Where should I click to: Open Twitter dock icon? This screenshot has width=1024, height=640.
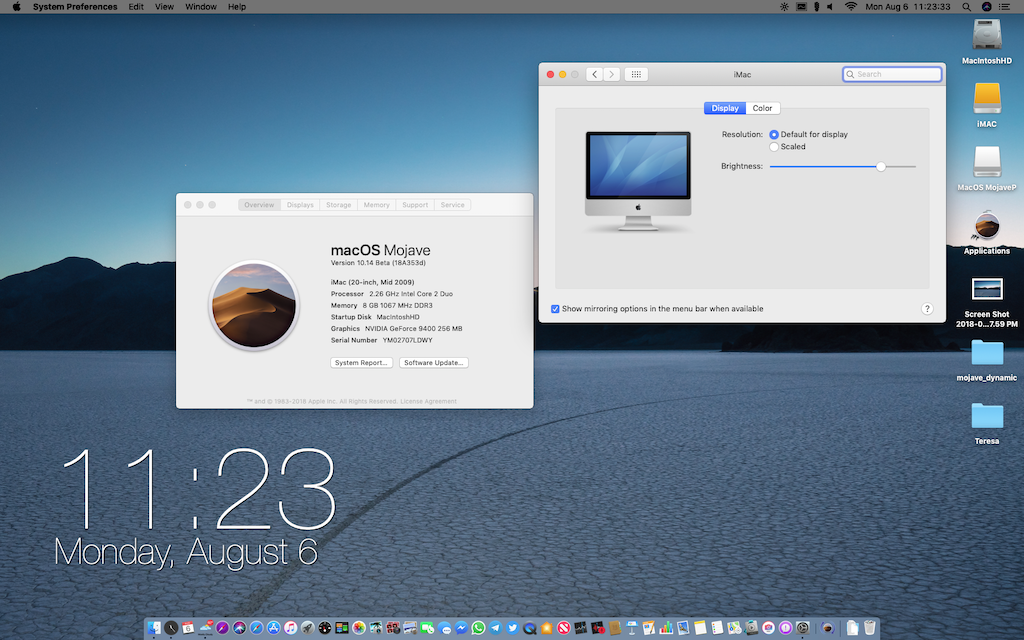[513, 628]
